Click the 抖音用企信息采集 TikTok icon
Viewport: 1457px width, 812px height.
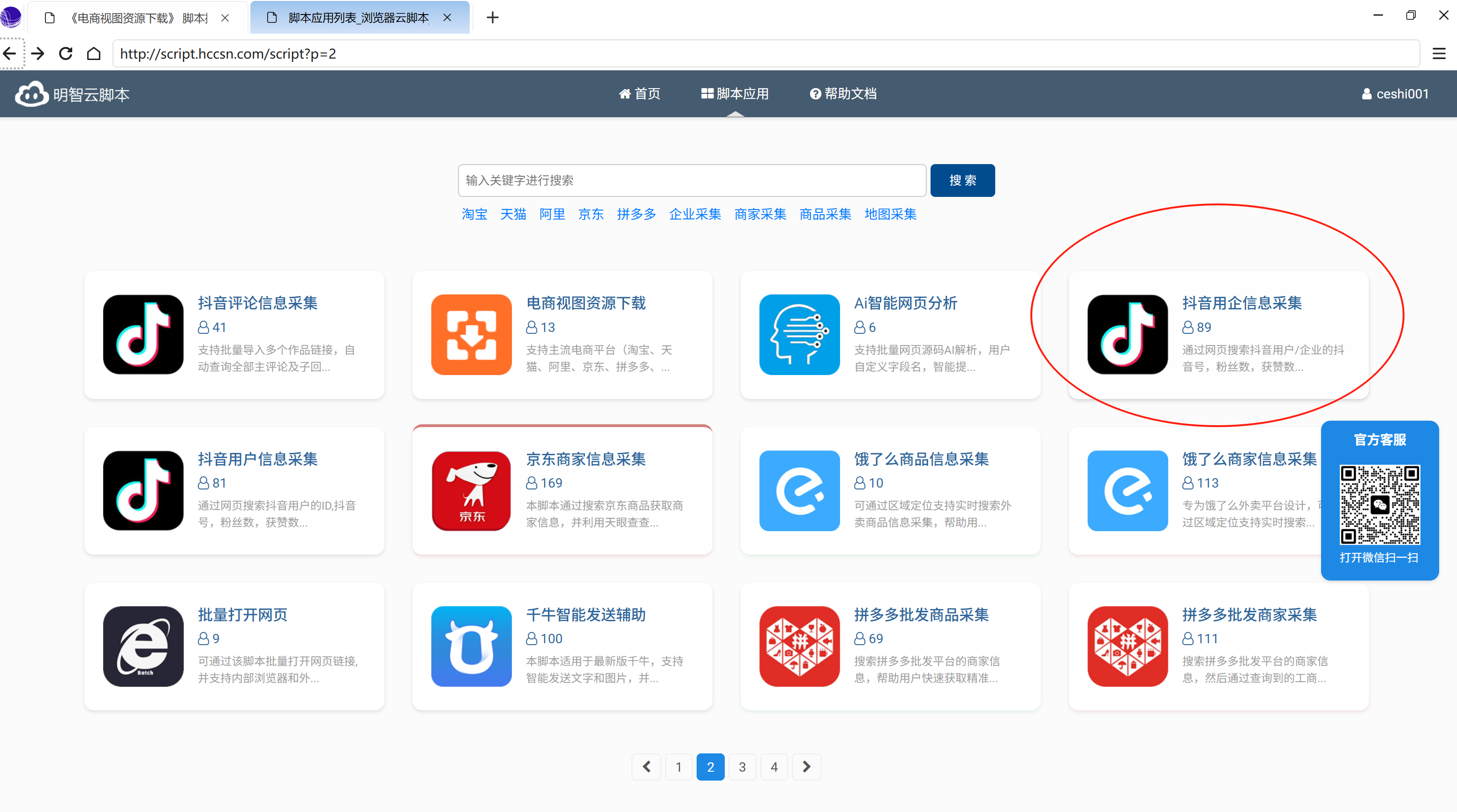(x=1127, y=334)
